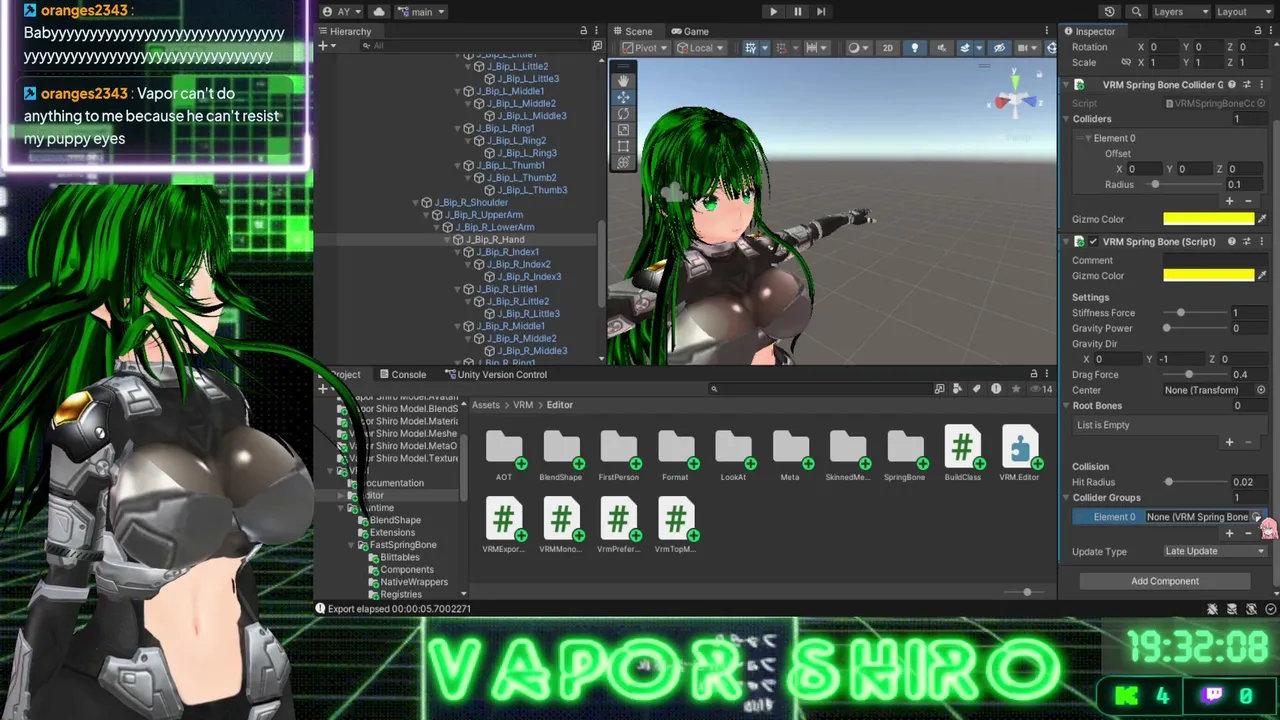Open the AY account dropdown

(343, 12)
